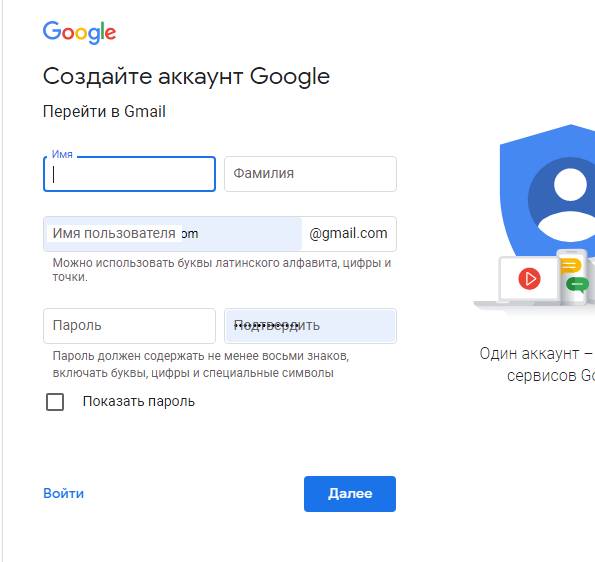This screenshot has height=562, width=595.
Task: Click the Пароль password field
Action: [129, 326]
